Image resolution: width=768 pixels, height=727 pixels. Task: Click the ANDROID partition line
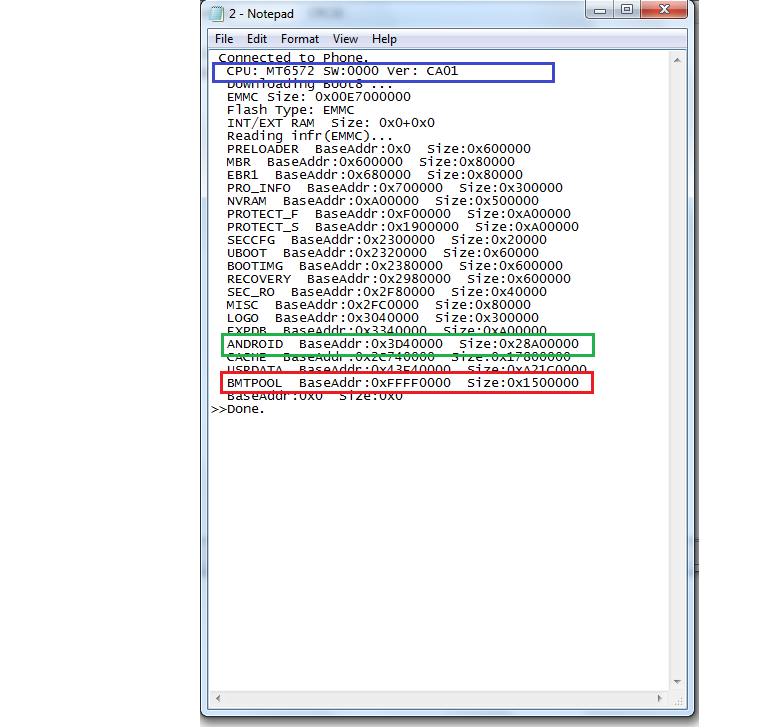[403, 344]
